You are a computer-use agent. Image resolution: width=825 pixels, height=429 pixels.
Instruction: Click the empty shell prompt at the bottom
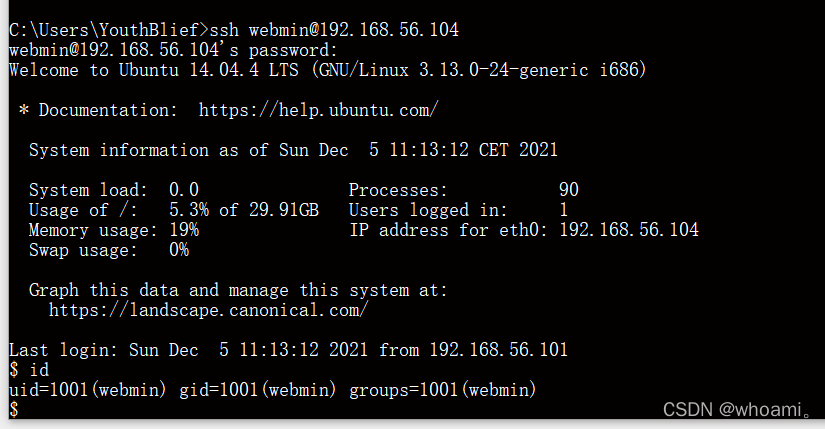tap(14, 410)
